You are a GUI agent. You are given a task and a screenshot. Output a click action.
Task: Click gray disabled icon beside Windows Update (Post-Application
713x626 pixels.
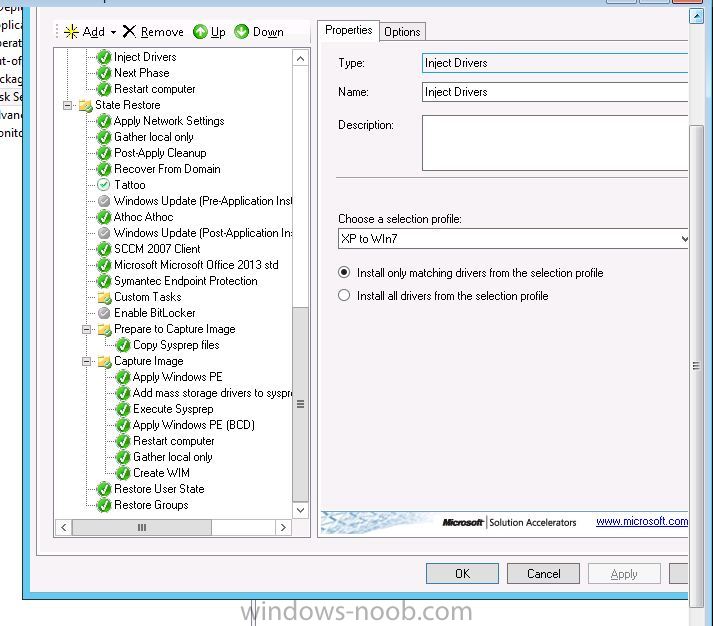pyautogui.click(x=104, y=233)
